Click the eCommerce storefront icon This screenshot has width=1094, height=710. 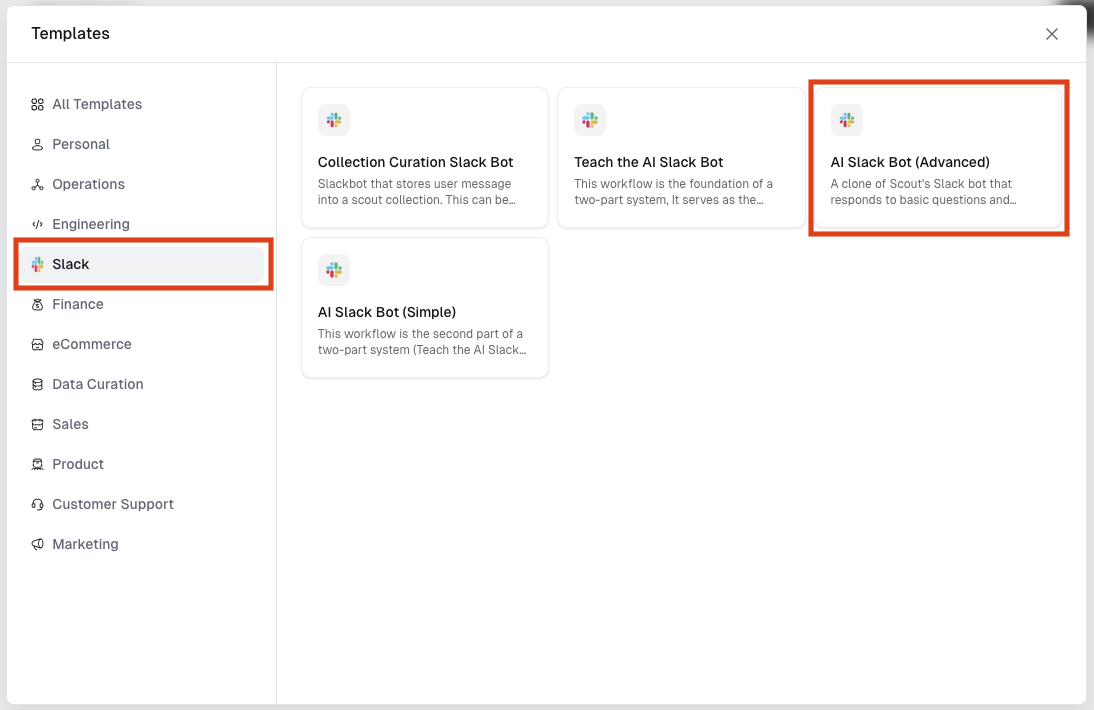pos(38,344)
